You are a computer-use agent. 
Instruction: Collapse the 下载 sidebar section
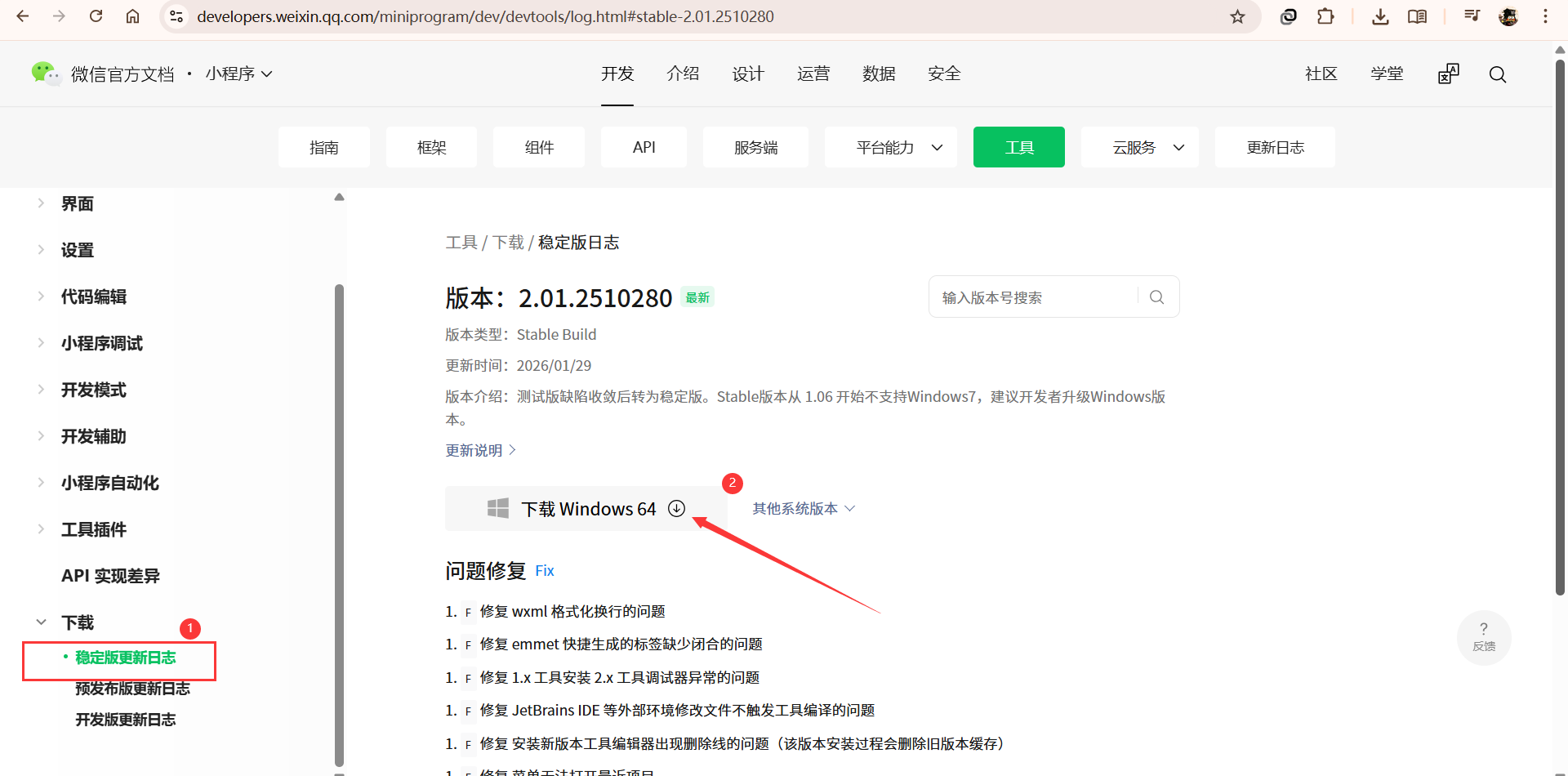tap(41, 622)
